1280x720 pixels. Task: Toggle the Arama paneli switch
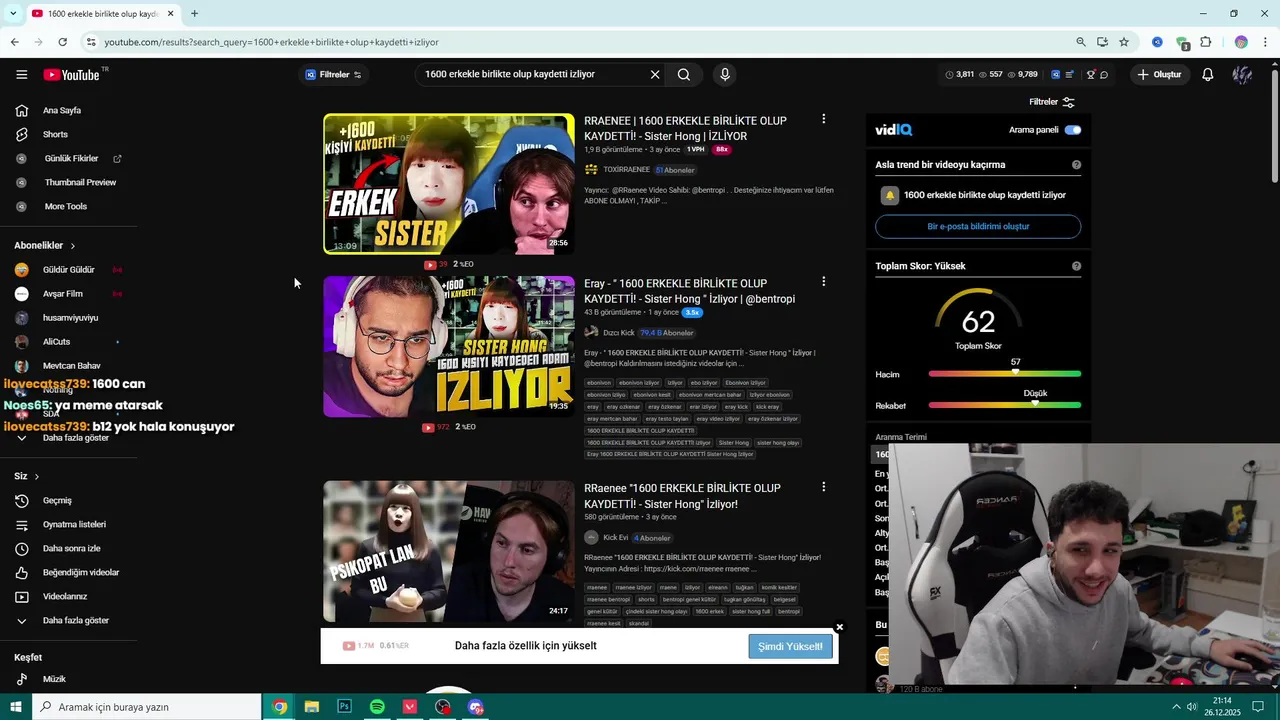coord(1073,130)
